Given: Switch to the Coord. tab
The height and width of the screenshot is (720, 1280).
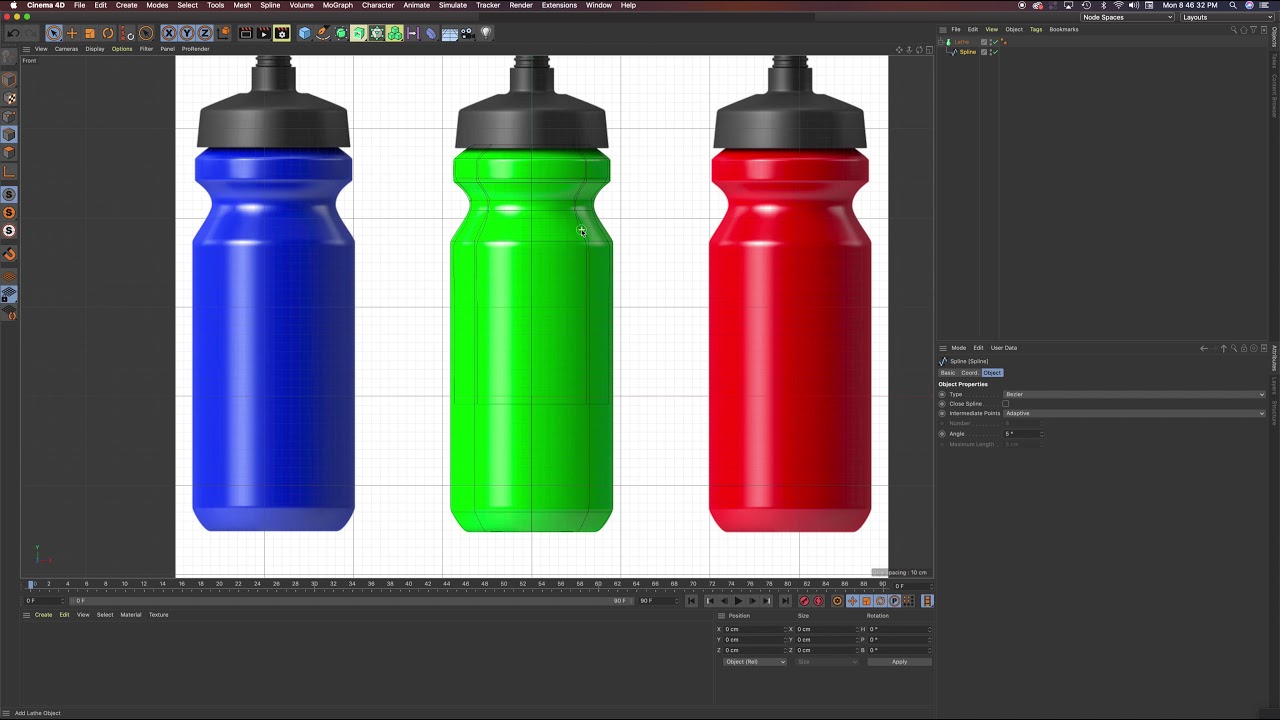Looking at the screenshot, I should [x=969, y=373].
